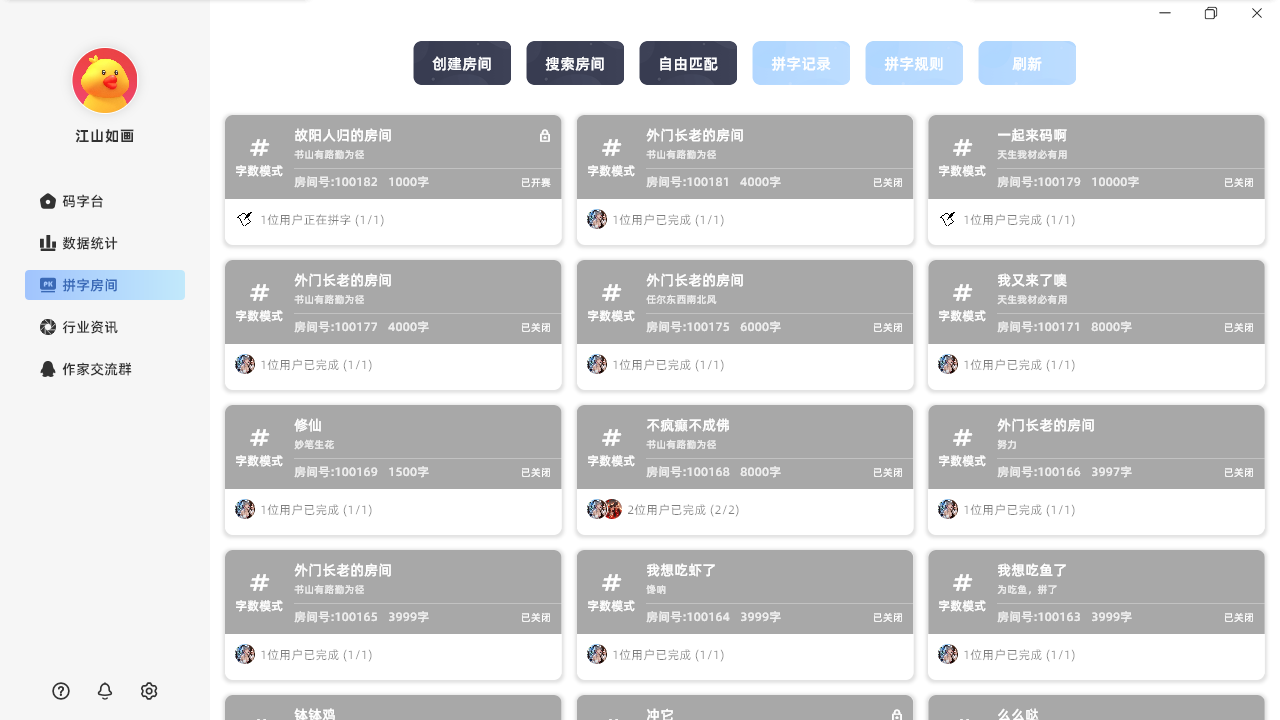The height and width of the screenshot is (720, 1280).
Task: Start 自由匹配 matching
Action: 688,63
